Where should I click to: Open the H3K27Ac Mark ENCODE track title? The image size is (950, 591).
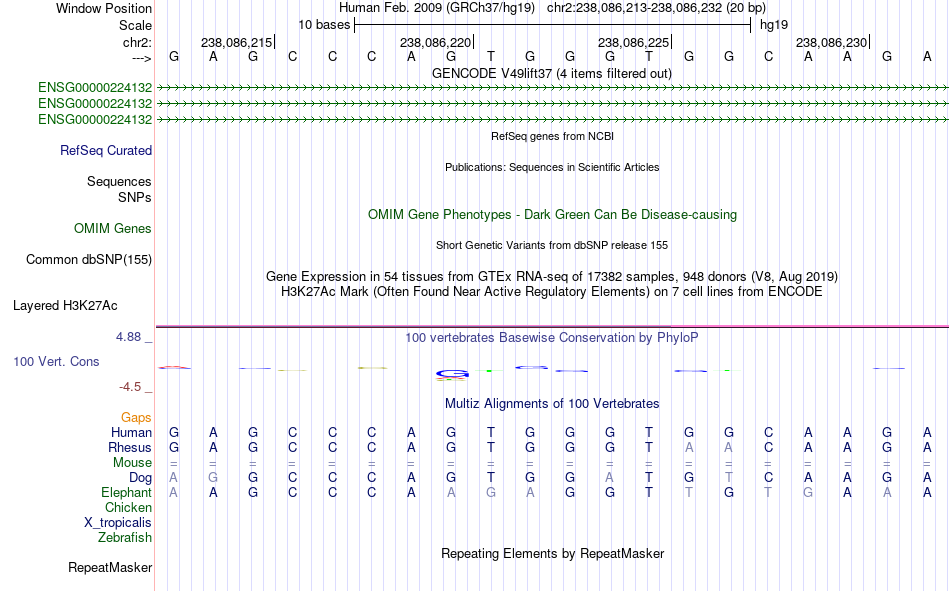[x=552, y=292]
